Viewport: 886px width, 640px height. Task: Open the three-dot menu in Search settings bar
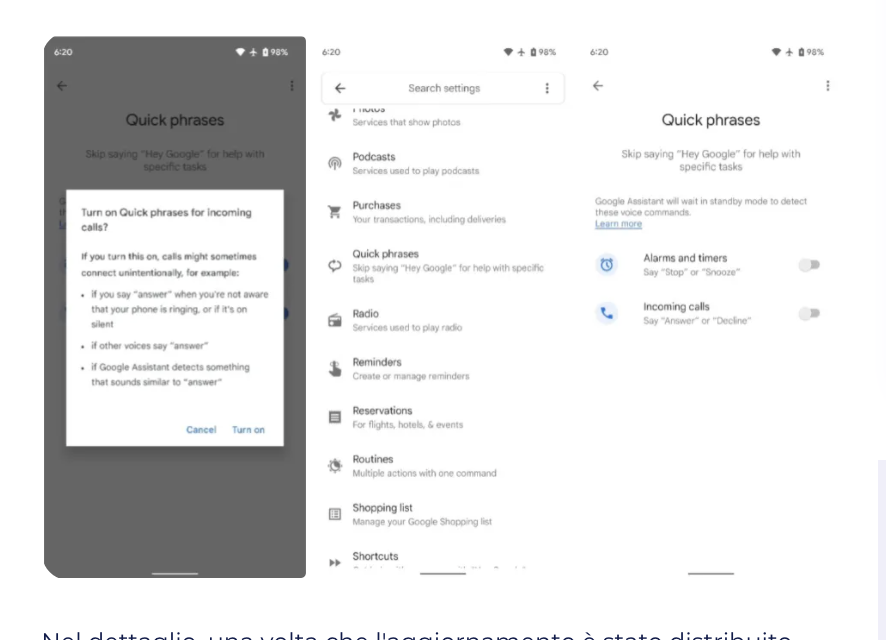[x=547, y=88]
